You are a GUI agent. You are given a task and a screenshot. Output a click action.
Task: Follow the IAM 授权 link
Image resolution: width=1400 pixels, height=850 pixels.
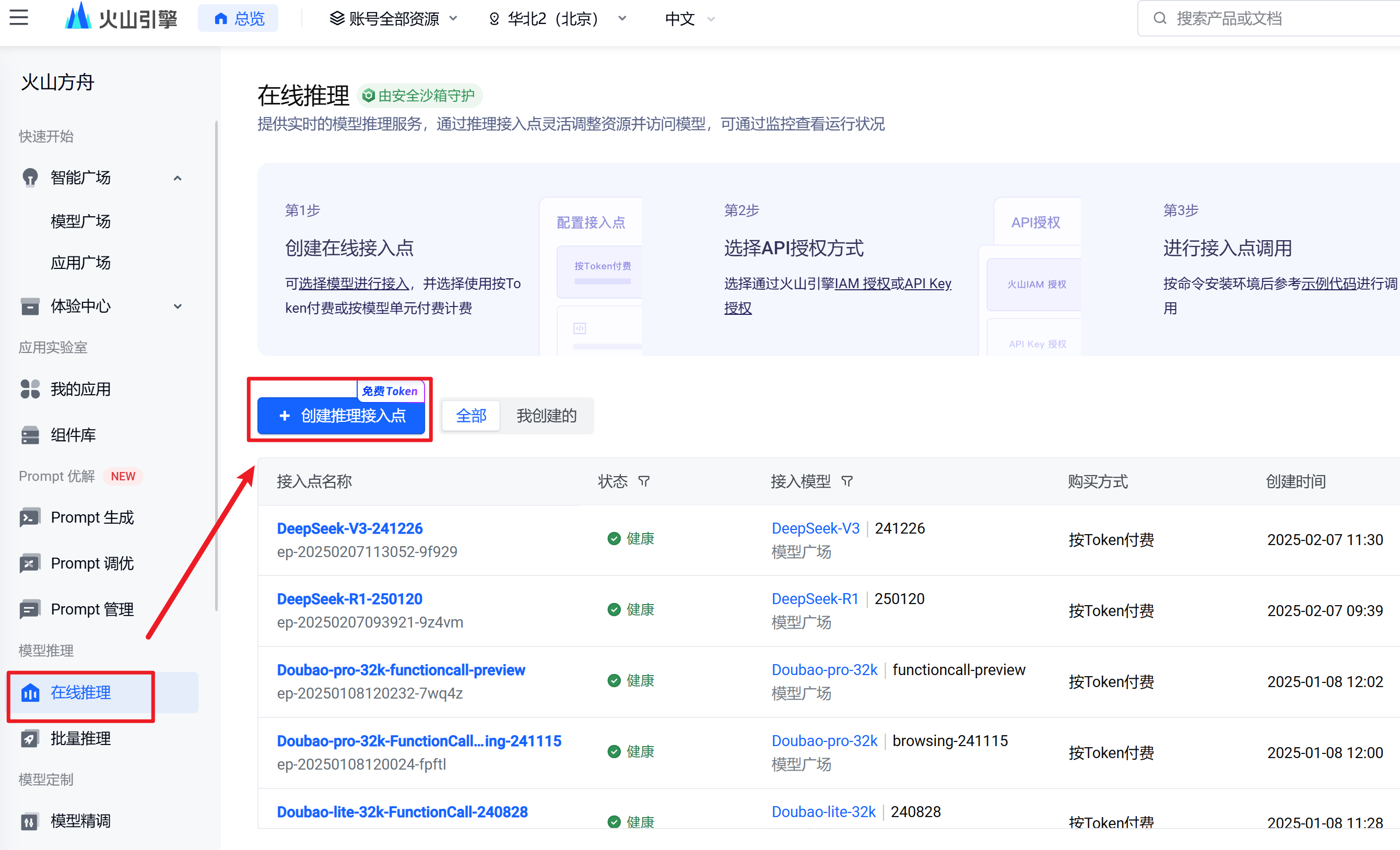click(862, 284)
